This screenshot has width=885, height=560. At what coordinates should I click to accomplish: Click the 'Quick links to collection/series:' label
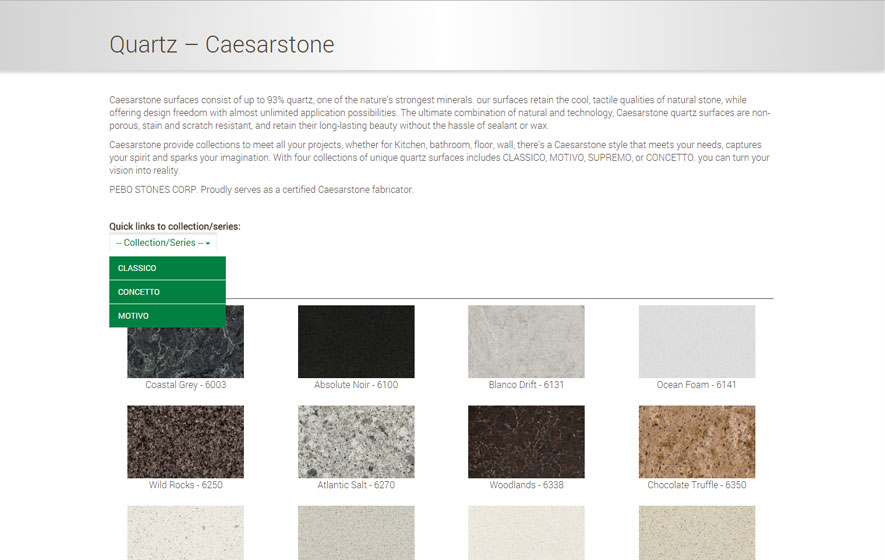pyautogui.click(x=175, y=226)
